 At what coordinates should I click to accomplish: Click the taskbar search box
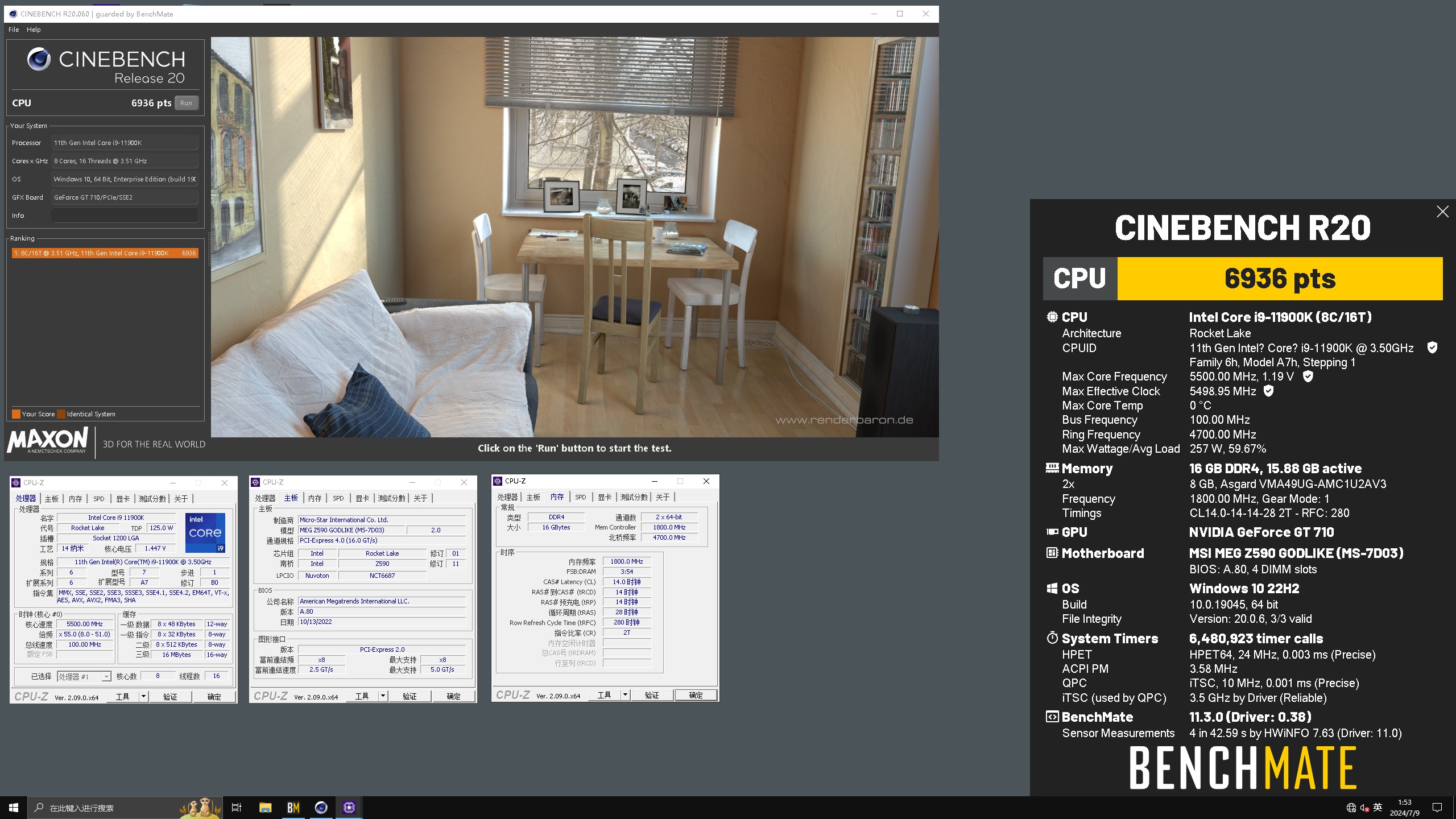[x=125, y=808]
